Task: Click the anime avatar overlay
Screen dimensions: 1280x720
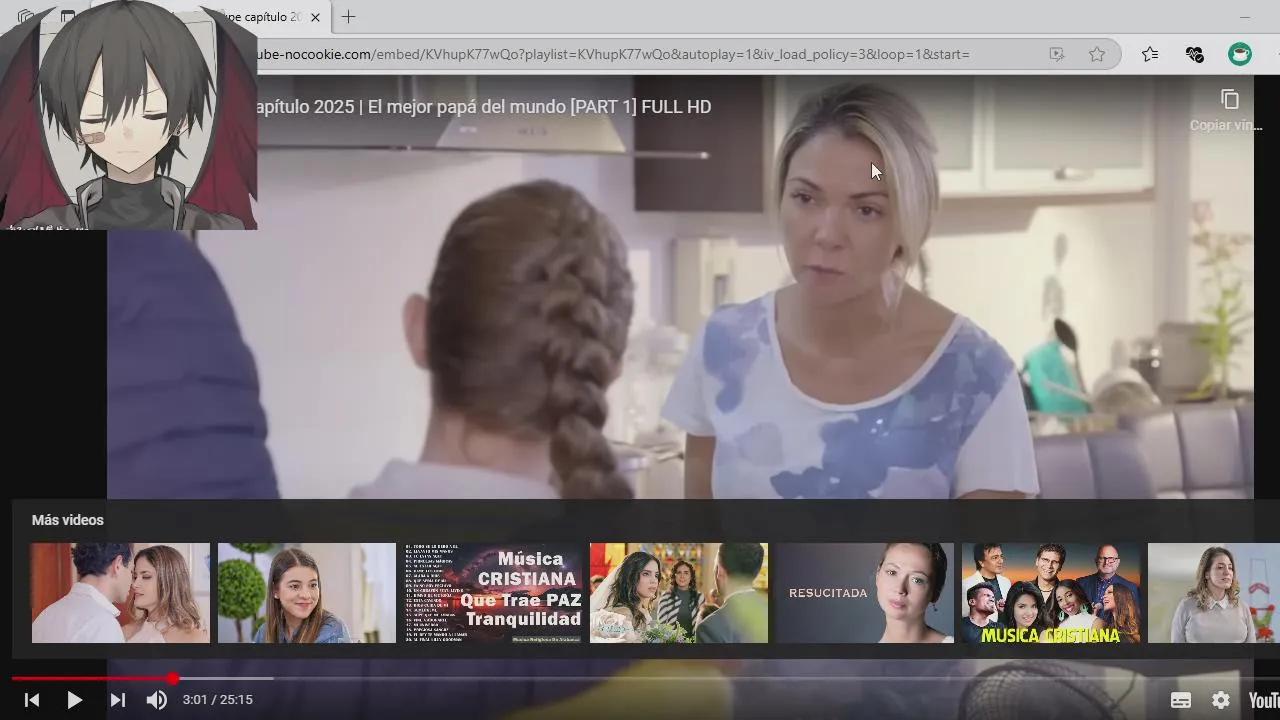Action: coord(128,115)
